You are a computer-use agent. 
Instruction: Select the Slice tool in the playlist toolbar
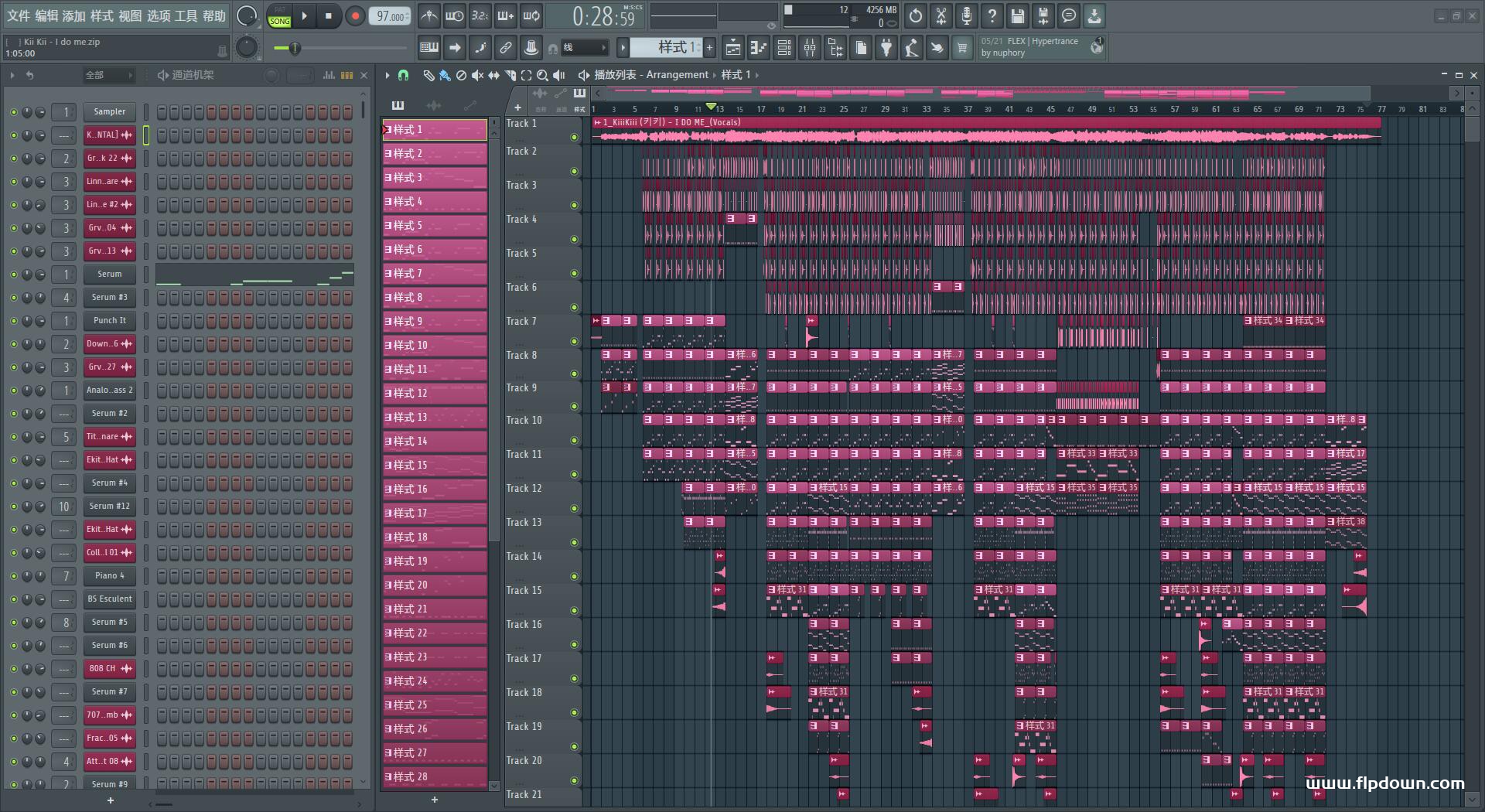510,75
